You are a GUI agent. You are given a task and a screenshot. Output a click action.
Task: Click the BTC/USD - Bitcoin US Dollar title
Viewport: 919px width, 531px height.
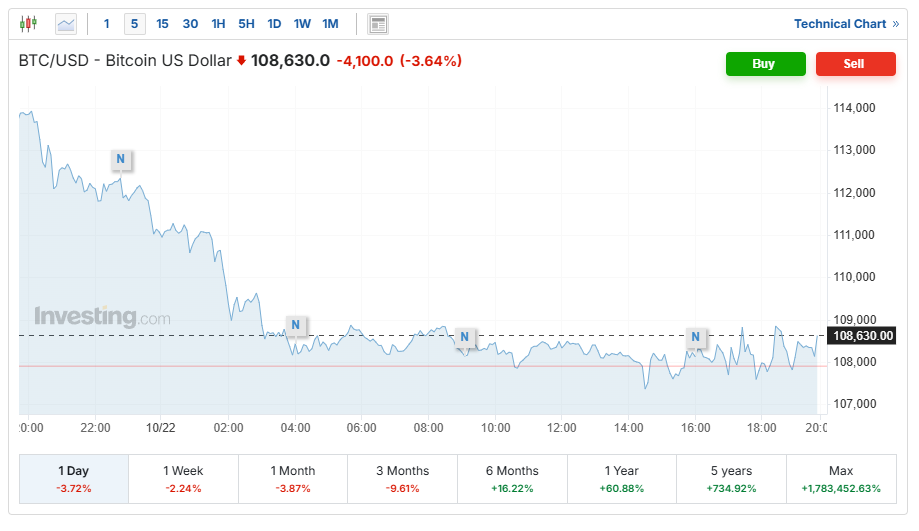pyautogui.click(x=125, y=61)
